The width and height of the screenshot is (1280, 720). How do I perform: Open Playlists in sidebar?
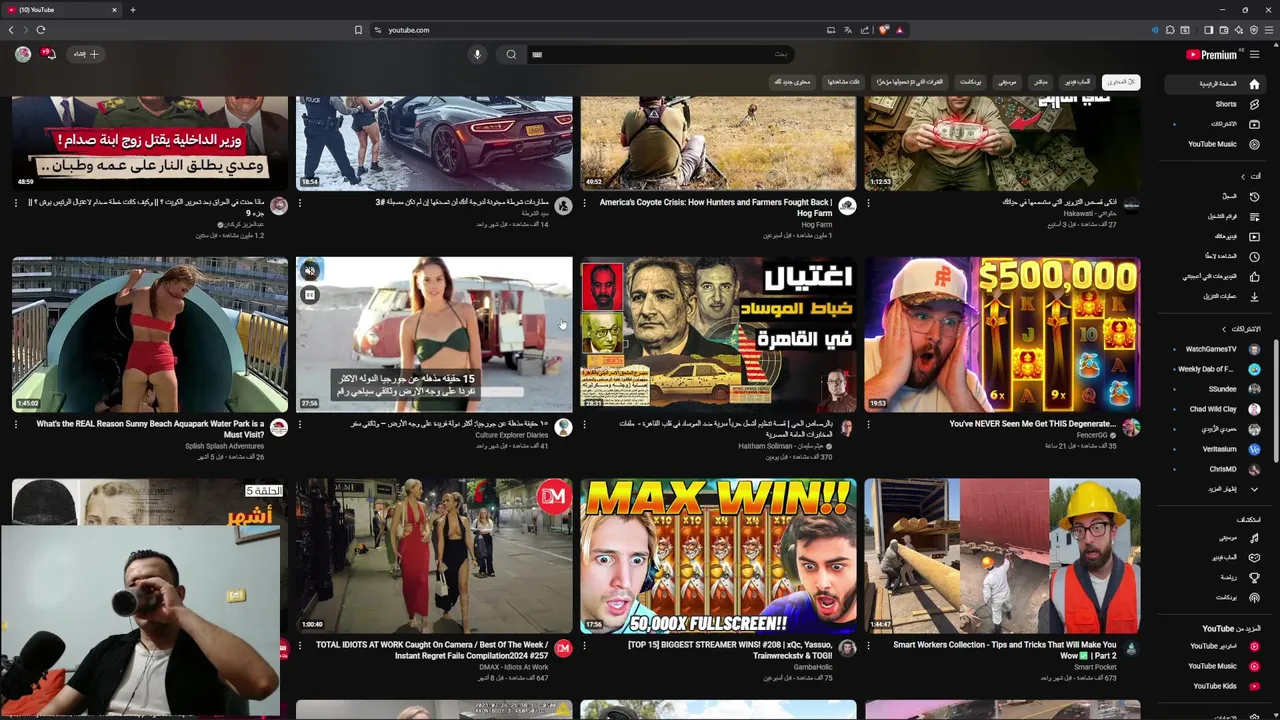click(1217, 216)
